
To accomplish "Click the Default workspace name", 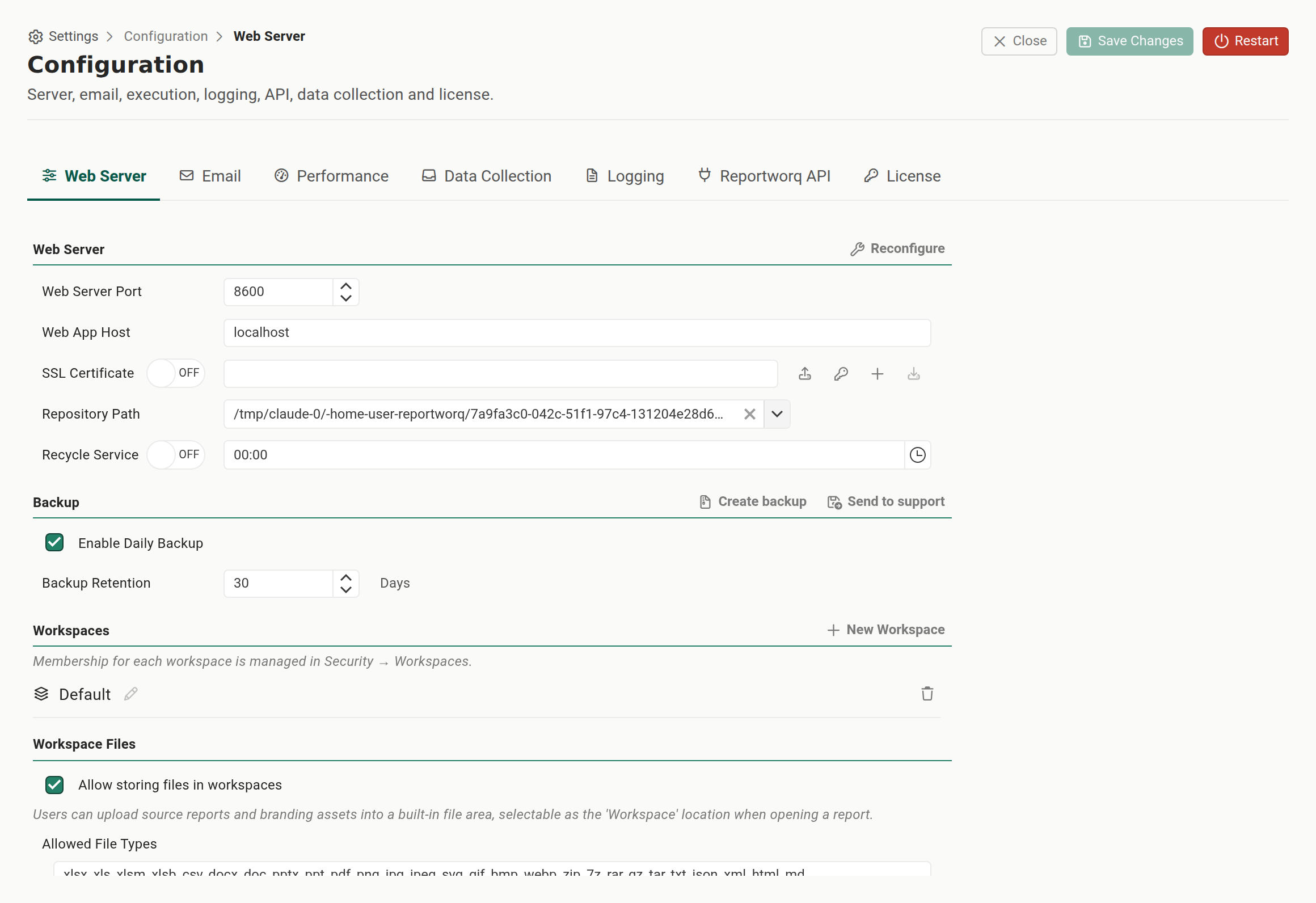I will pos(85,694).
